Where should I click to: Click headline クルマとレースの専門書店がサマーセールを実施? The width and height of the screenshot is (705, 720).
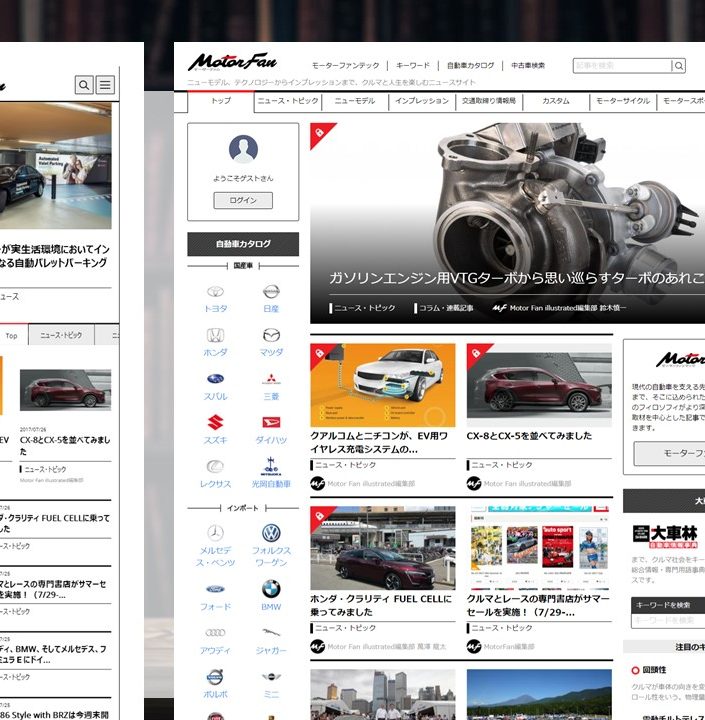pyautogui.click(x=538, y=605)
